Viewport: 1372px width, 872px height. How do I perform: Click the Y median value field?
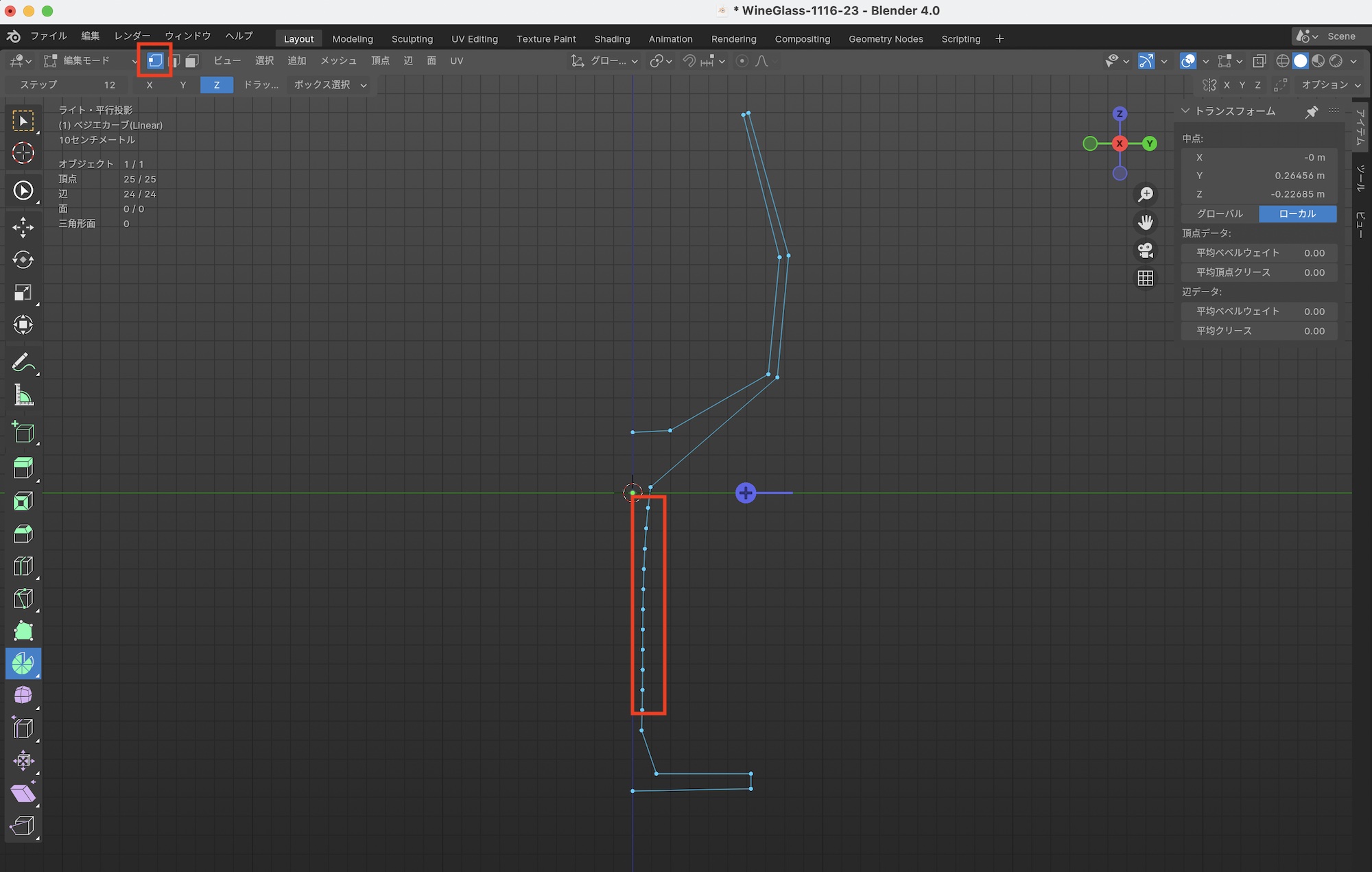coord(1259,176)
